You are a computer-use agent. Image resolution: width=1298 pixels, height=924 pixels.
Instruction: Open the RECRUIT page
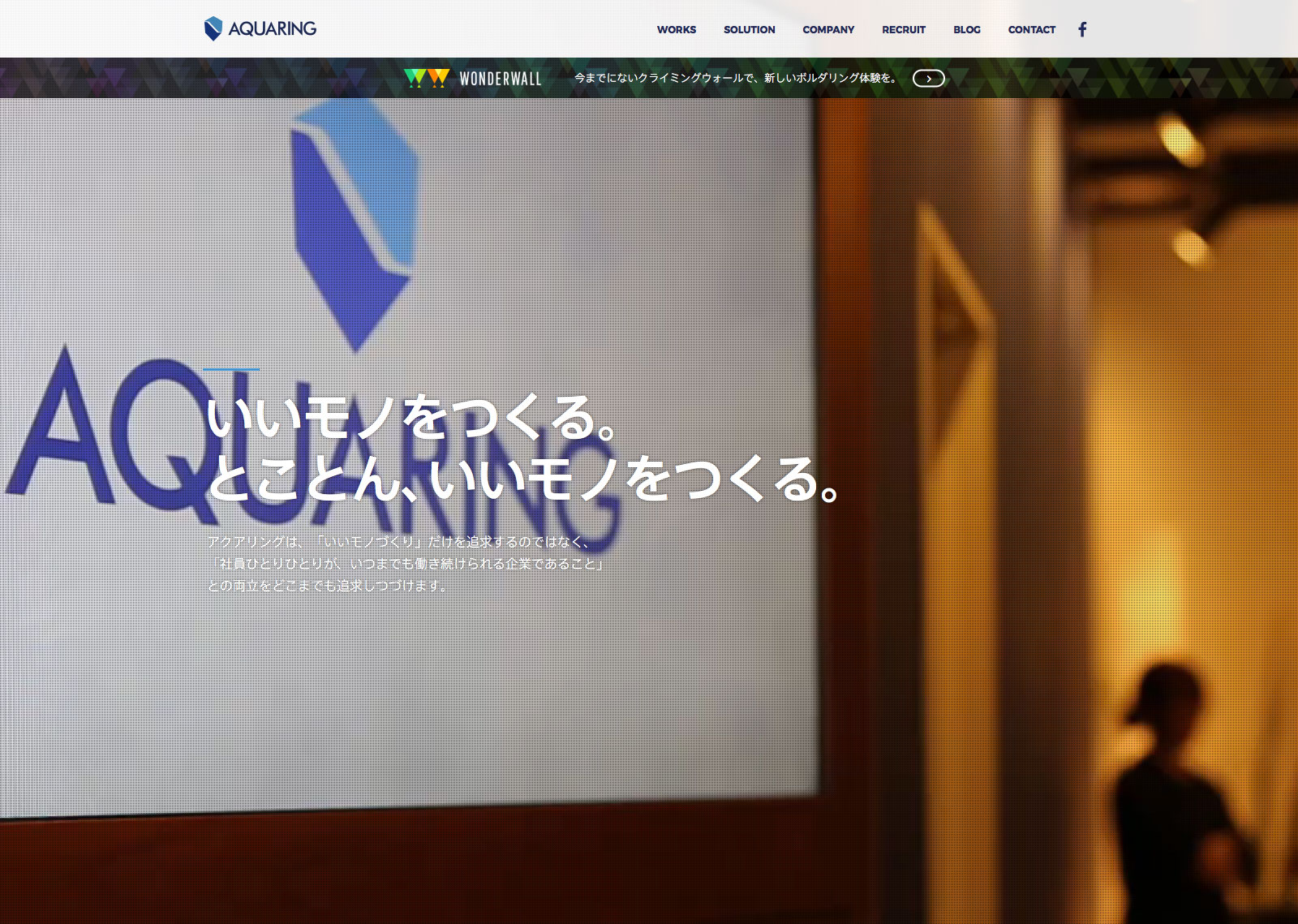pyautogui.click(x=904, y=30)
